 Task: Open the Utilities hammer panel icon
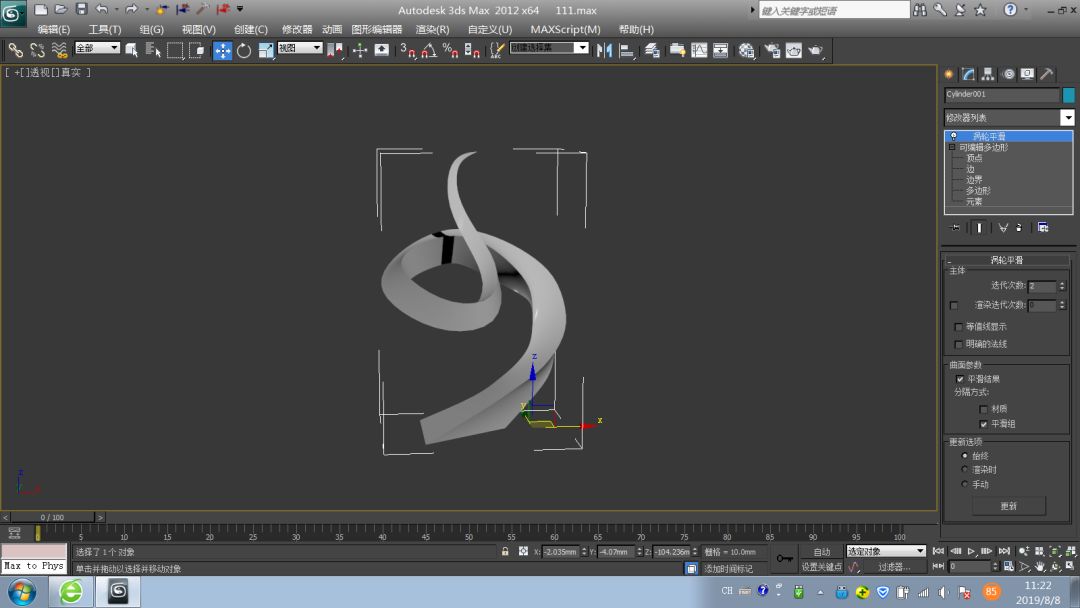(x=1046, y=74)
